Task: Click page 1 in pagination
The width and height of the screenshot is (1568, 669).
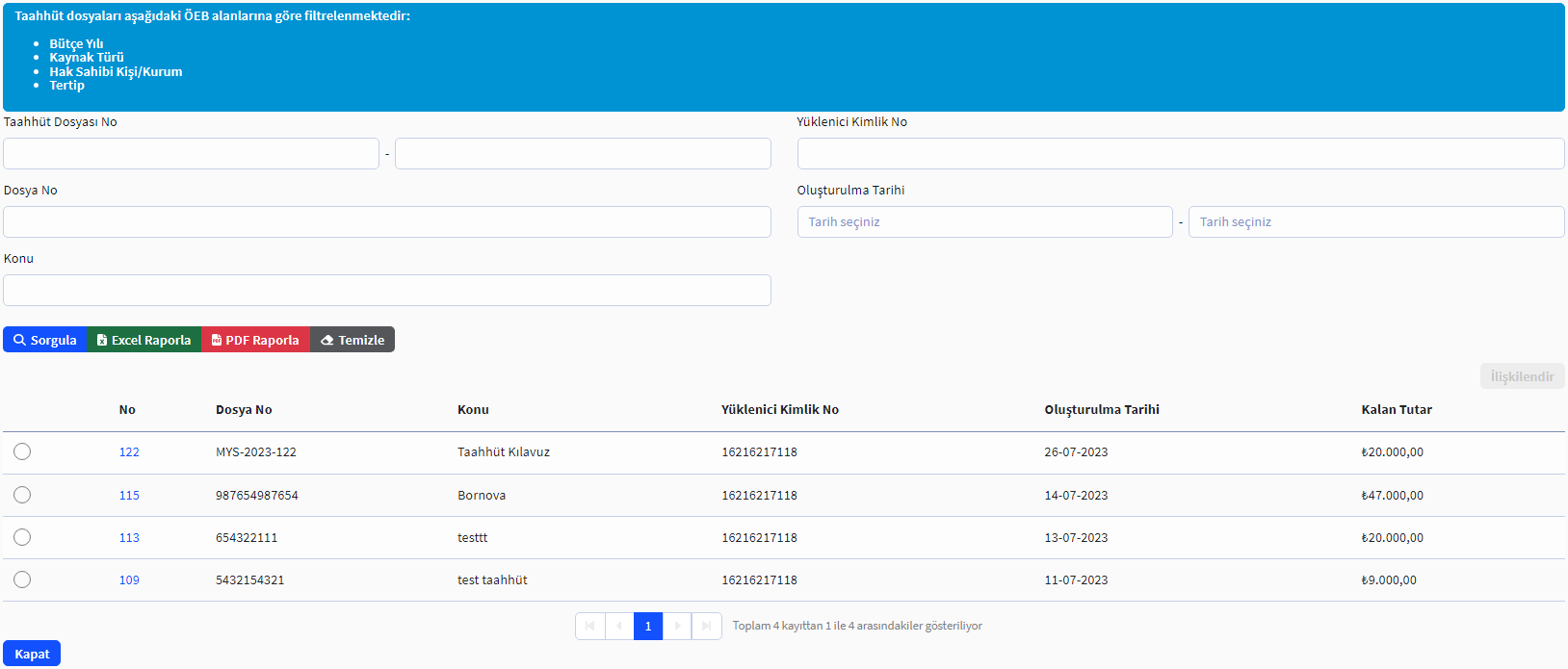Action: click(x=648, y=626)
